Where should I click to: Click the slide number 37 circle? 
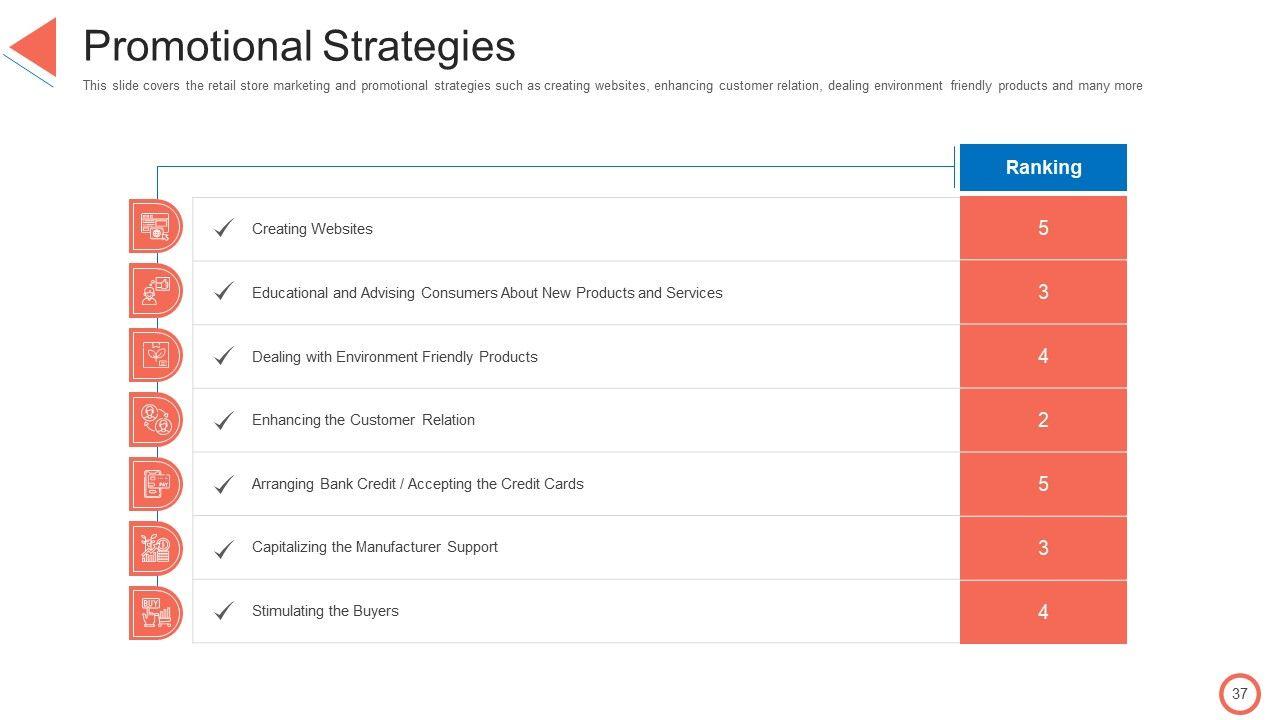coord(1240,694)
